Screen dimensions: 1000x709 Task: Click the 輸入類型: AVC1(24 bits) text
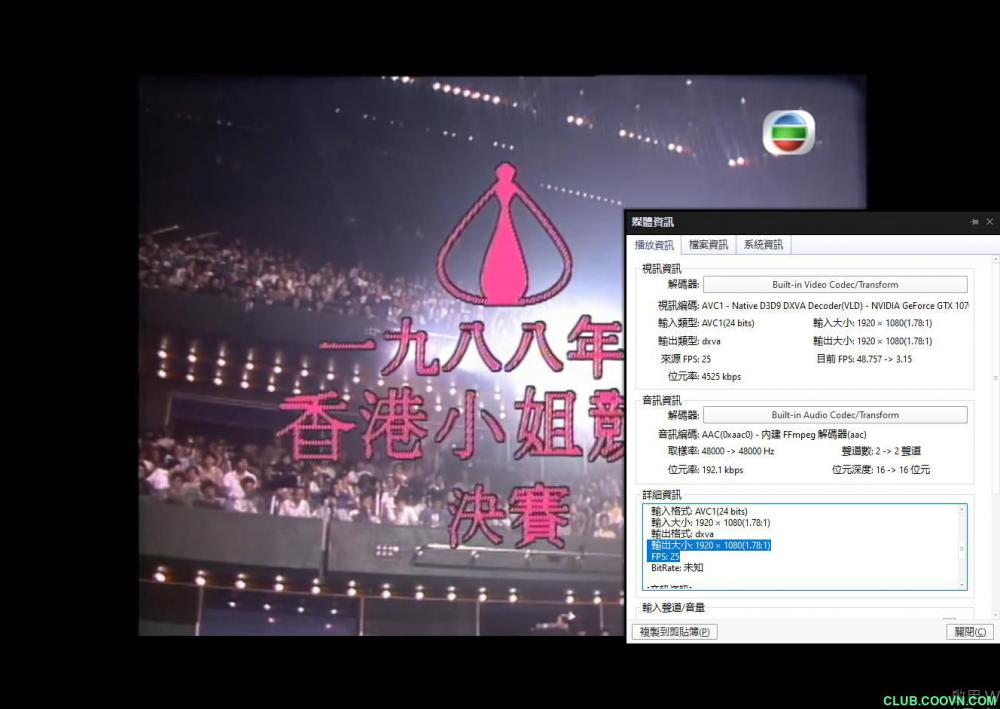(706, 323)
